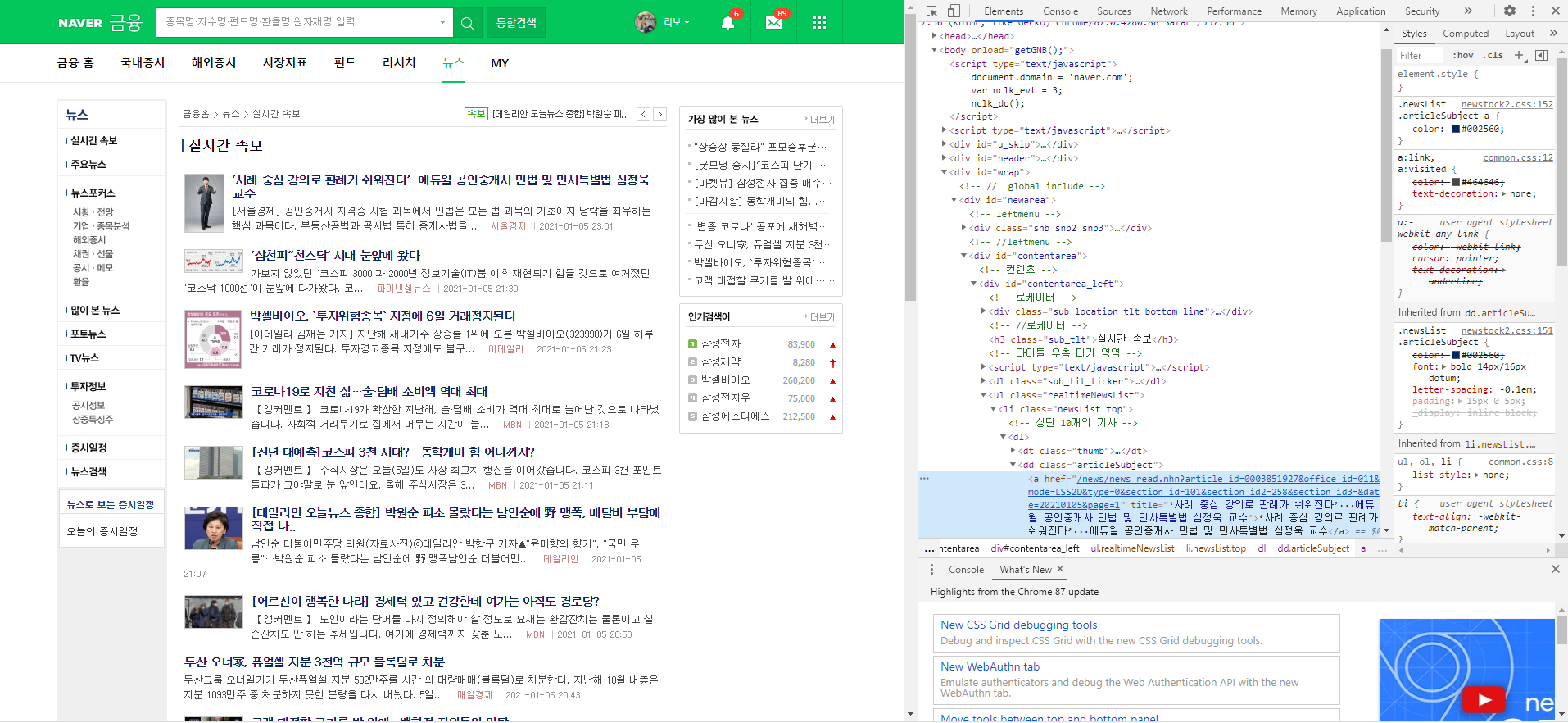This screenshot has width=1568, height=723.
Task: Click the user profile avatar
Action: (646, 22)
